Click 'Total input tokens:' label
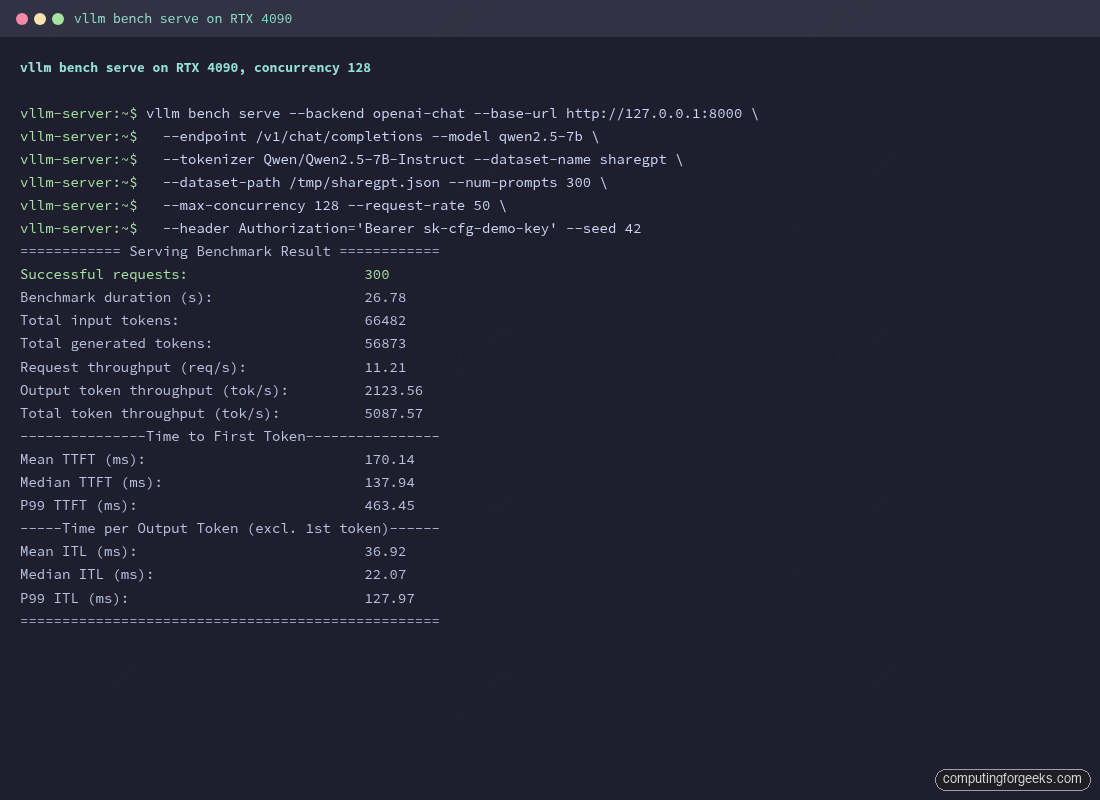Viewport: 1100px width, 800px height. click(x=99, y=321)
